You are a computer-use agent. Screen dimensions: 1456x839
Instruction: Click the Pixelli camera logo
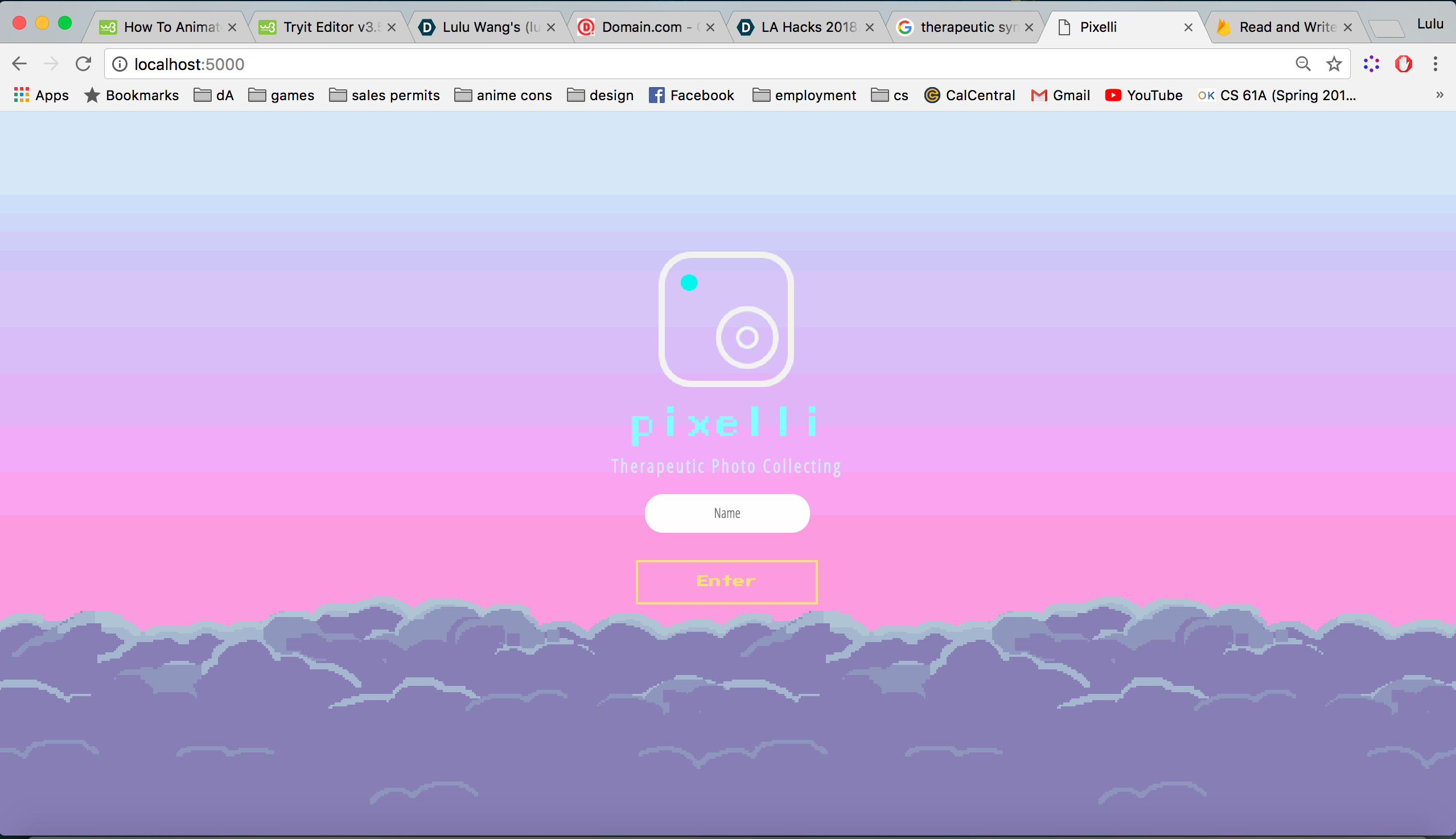[x=726, y=319]
